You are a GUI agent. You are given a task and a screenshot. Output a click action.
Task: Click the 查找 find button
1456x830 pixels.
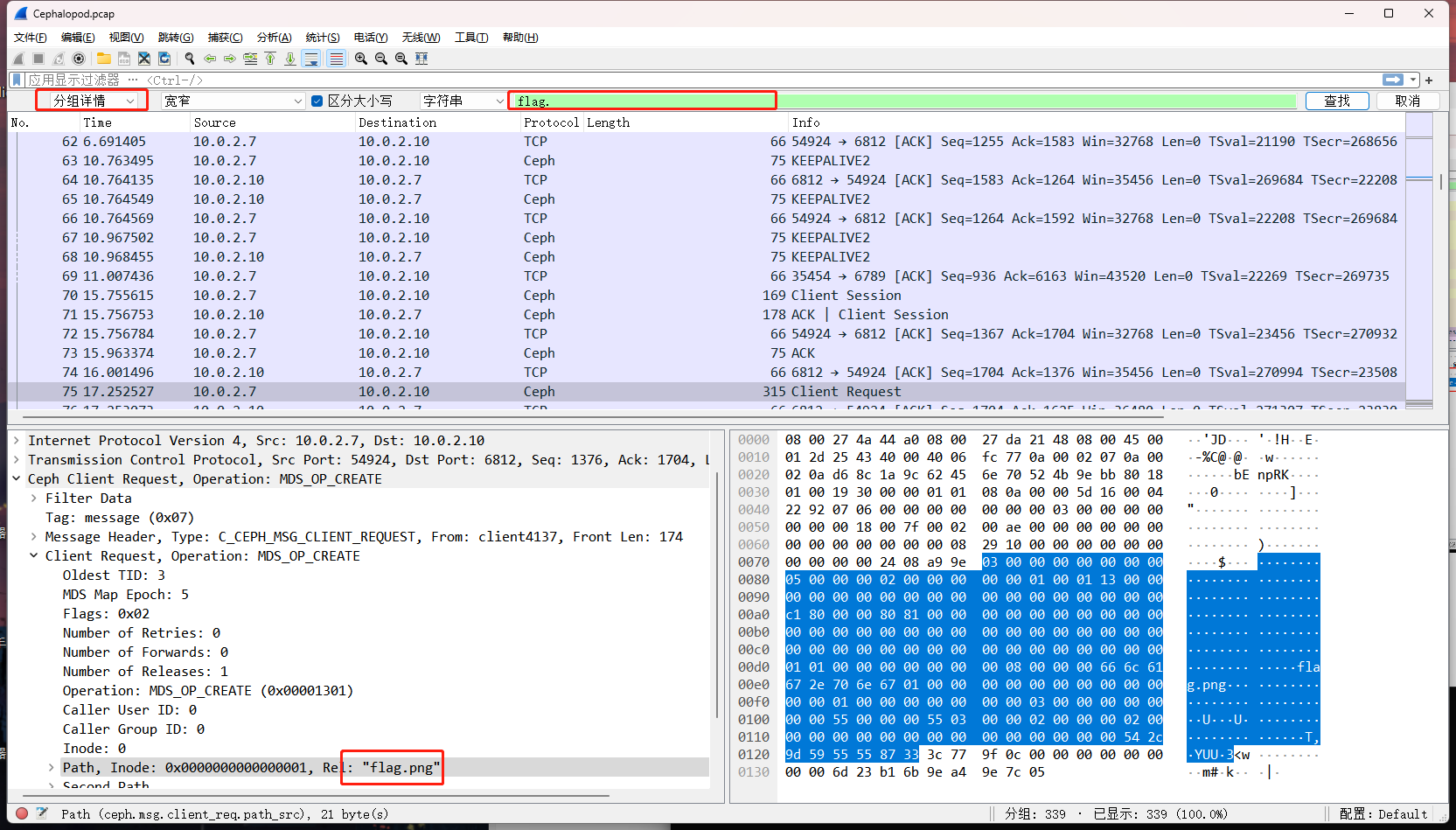coord(1337,101)
